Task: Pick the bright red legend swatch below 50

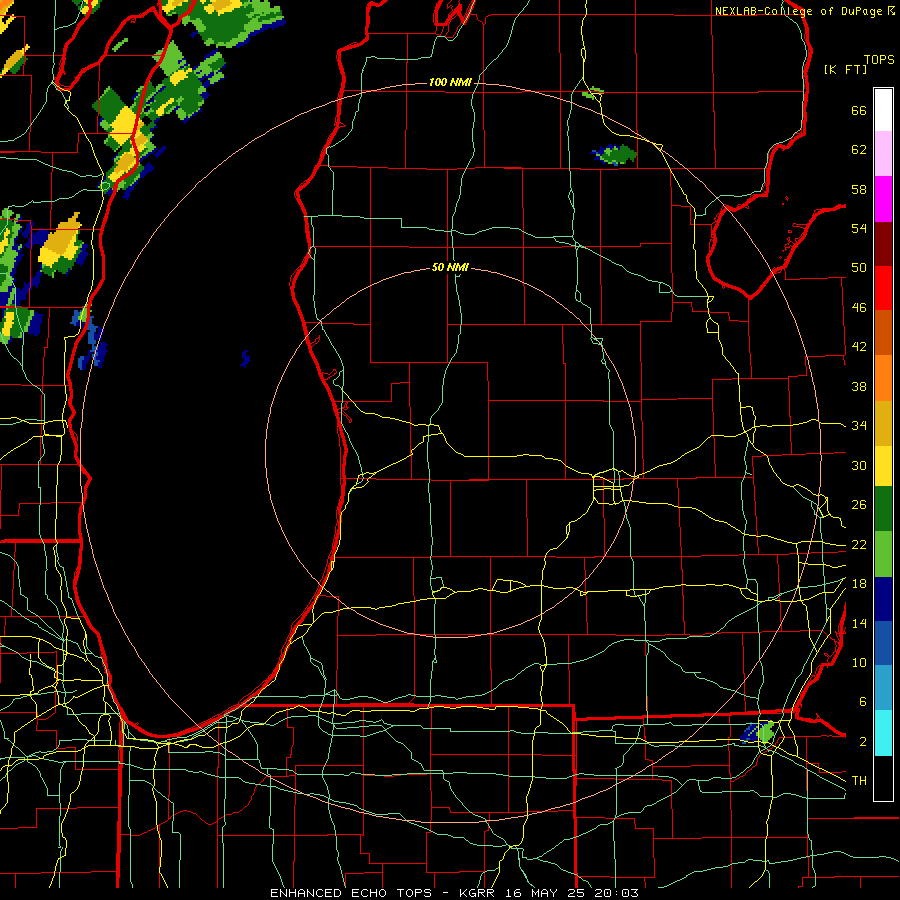Action: 883,288
